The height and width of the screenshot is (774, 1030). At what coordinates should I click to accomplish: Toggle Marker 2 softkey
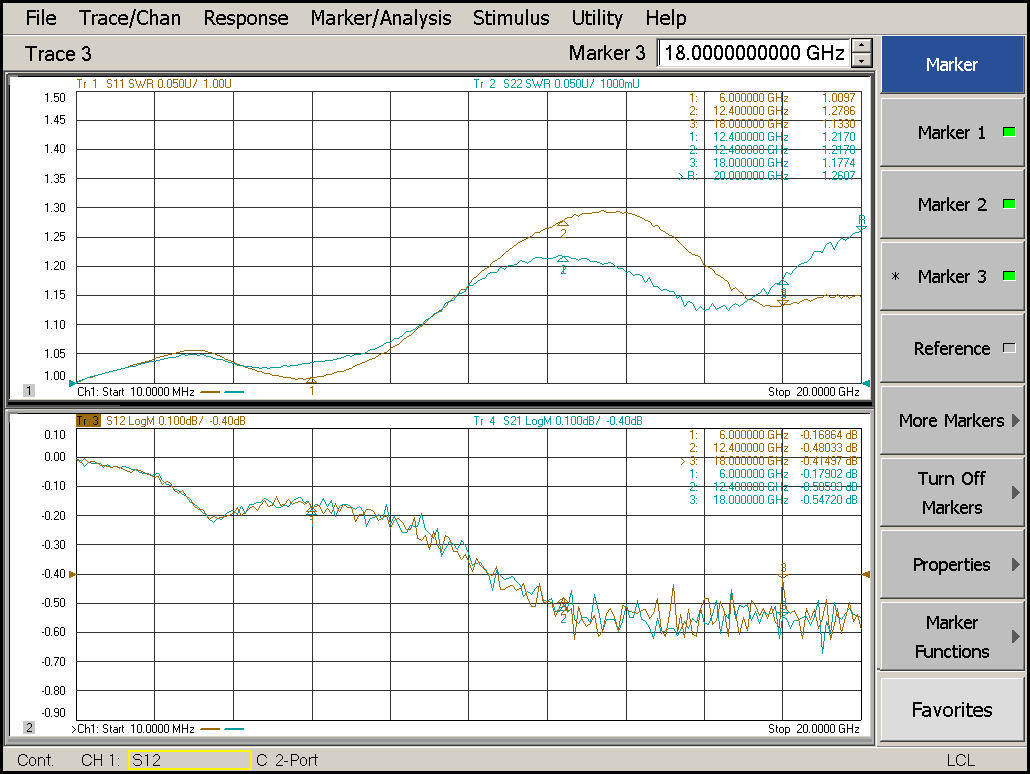[x=952, y=204]
